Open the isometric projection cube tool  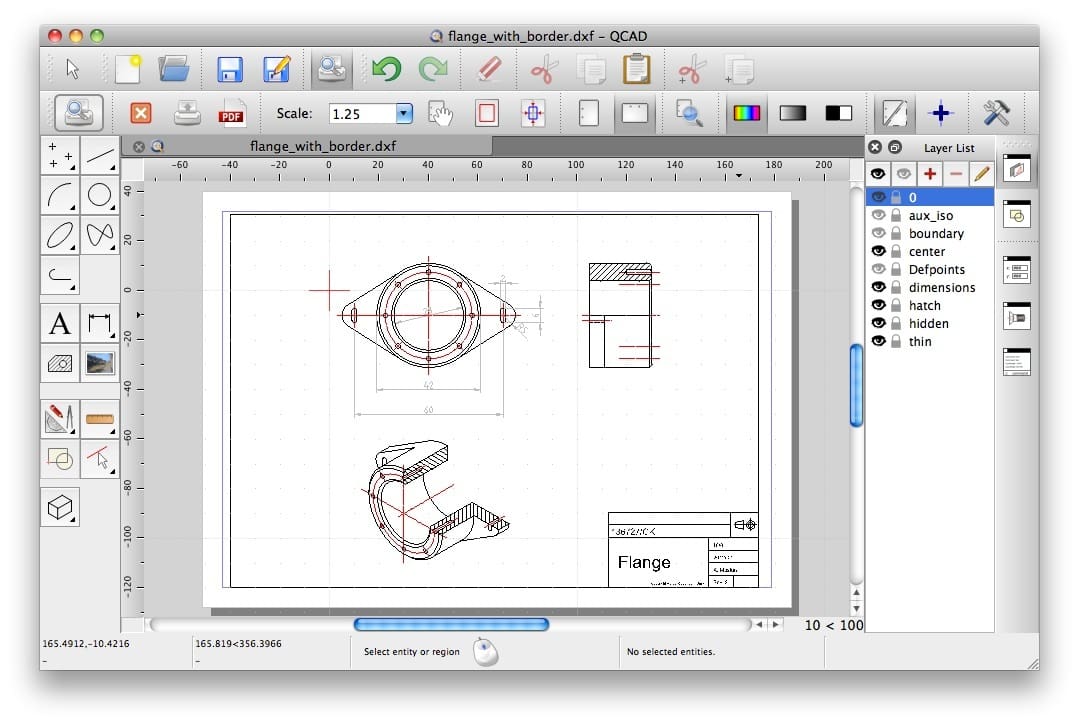(x=60, y=507)
